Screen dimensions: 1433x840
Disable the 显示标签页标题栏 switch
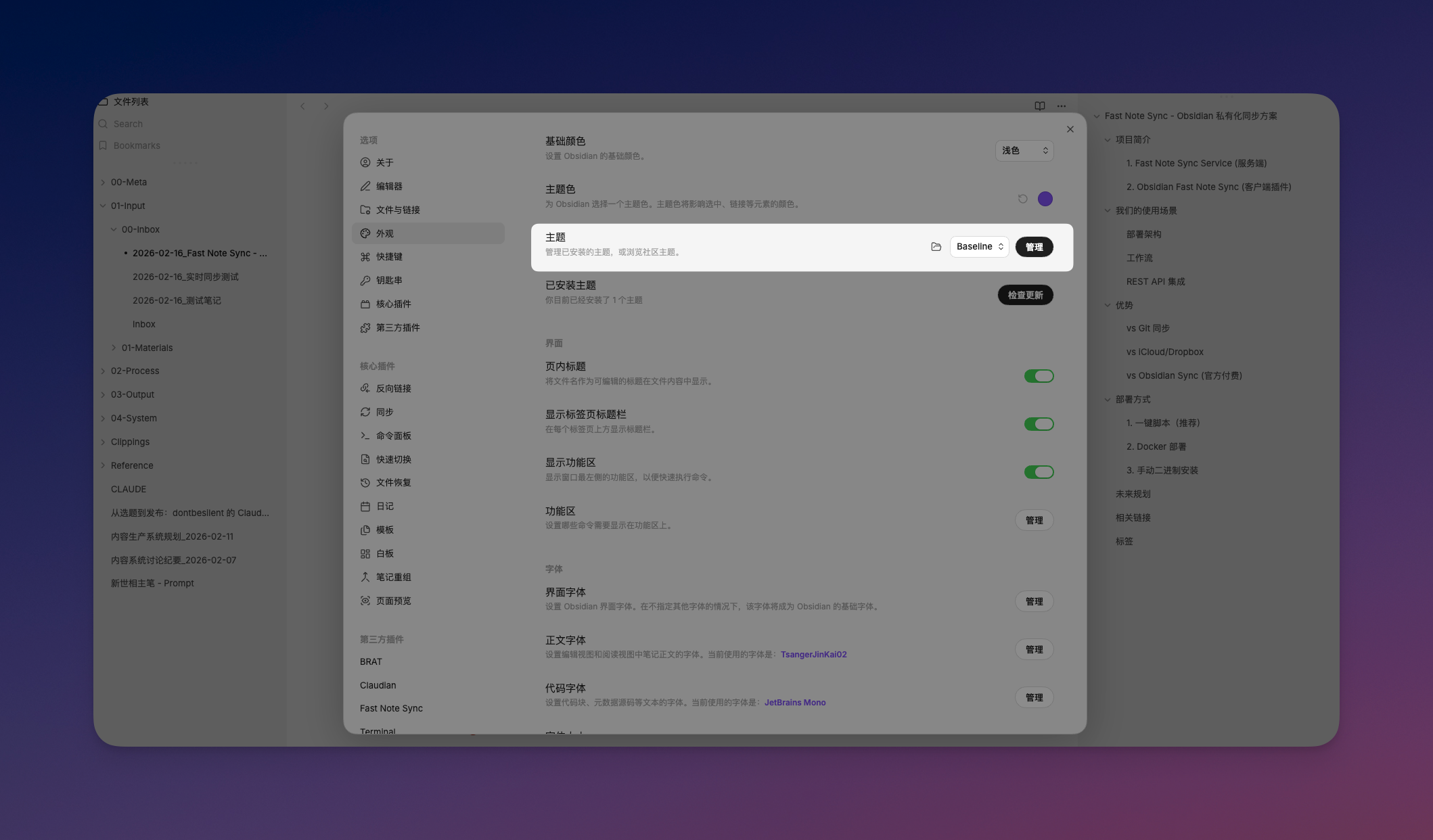click(1039, 424)
